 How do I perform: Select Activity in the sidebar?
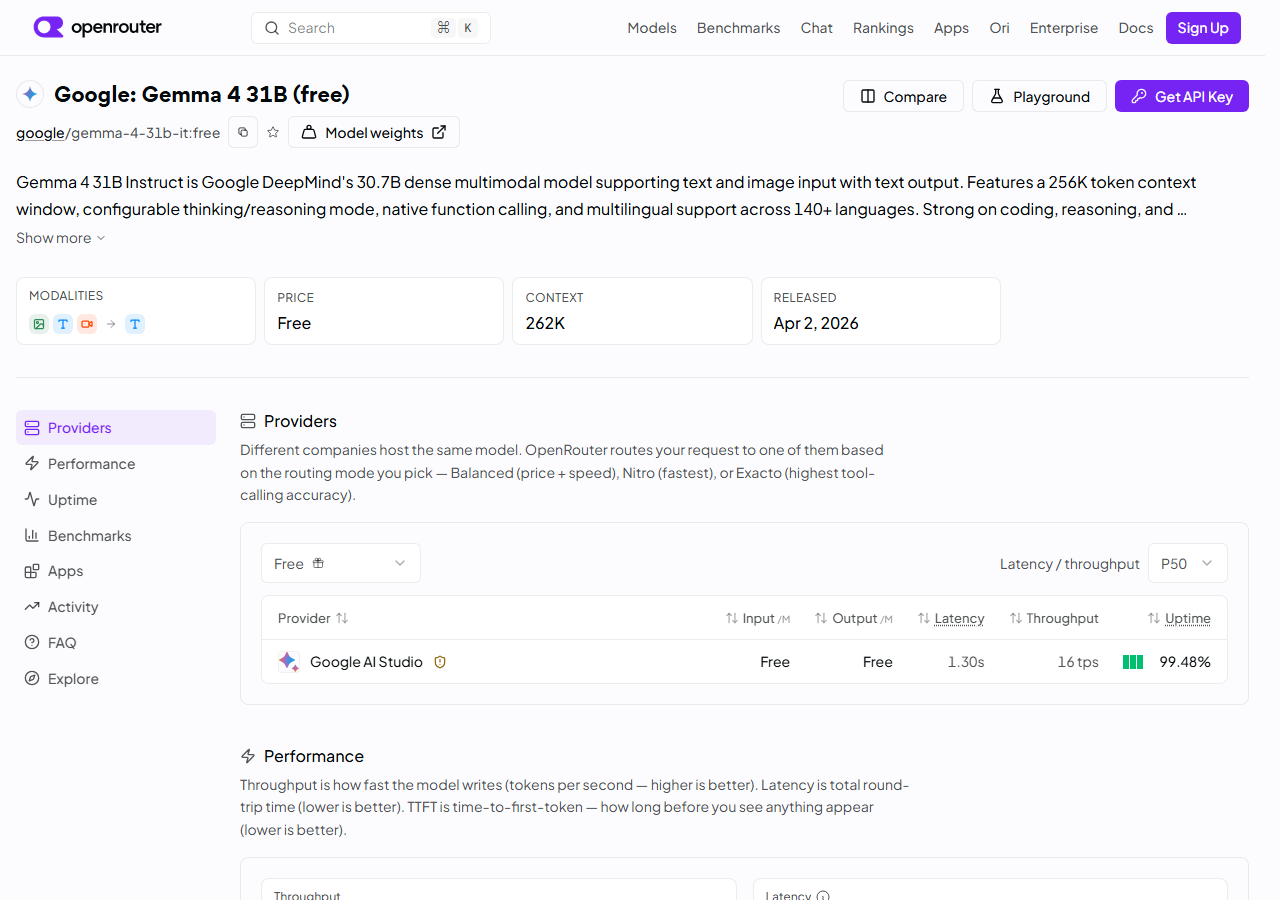[116, 607]
